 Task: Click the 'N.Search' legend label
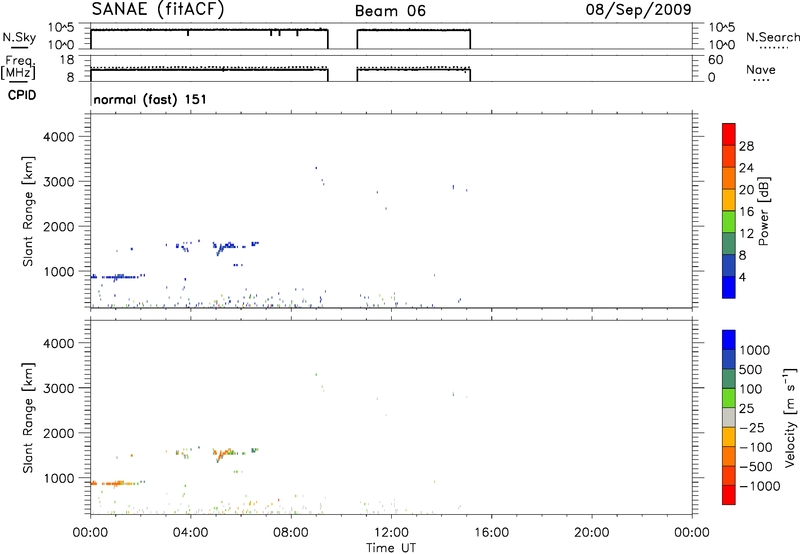(772, 37)
